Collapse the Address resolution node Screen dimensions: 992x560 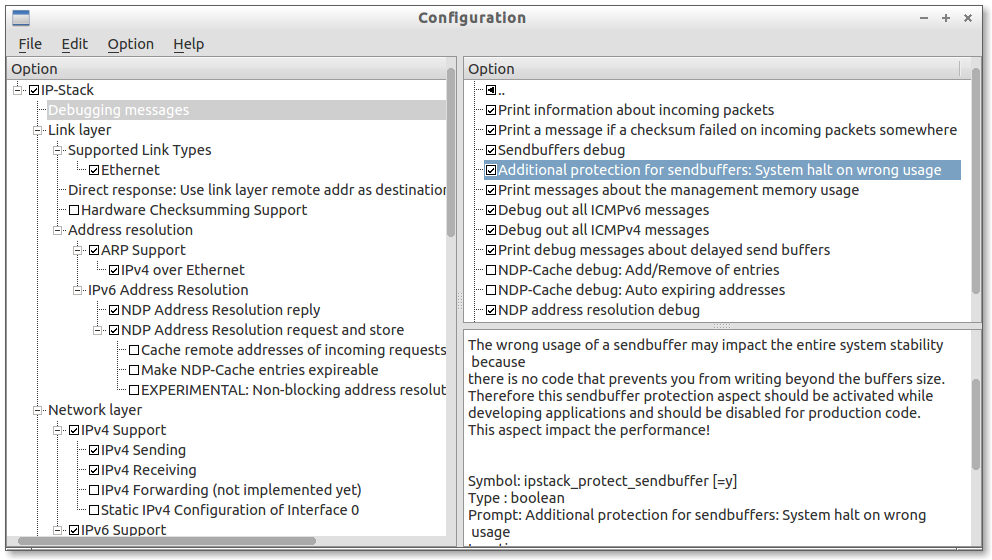58,230
